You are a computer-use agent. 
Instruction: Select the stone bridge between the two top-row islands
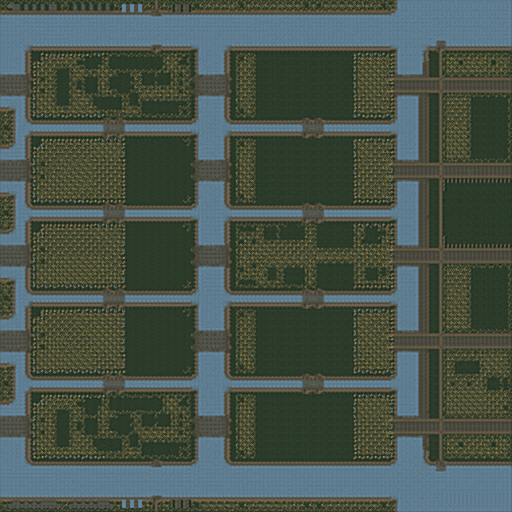coord(212,85)
